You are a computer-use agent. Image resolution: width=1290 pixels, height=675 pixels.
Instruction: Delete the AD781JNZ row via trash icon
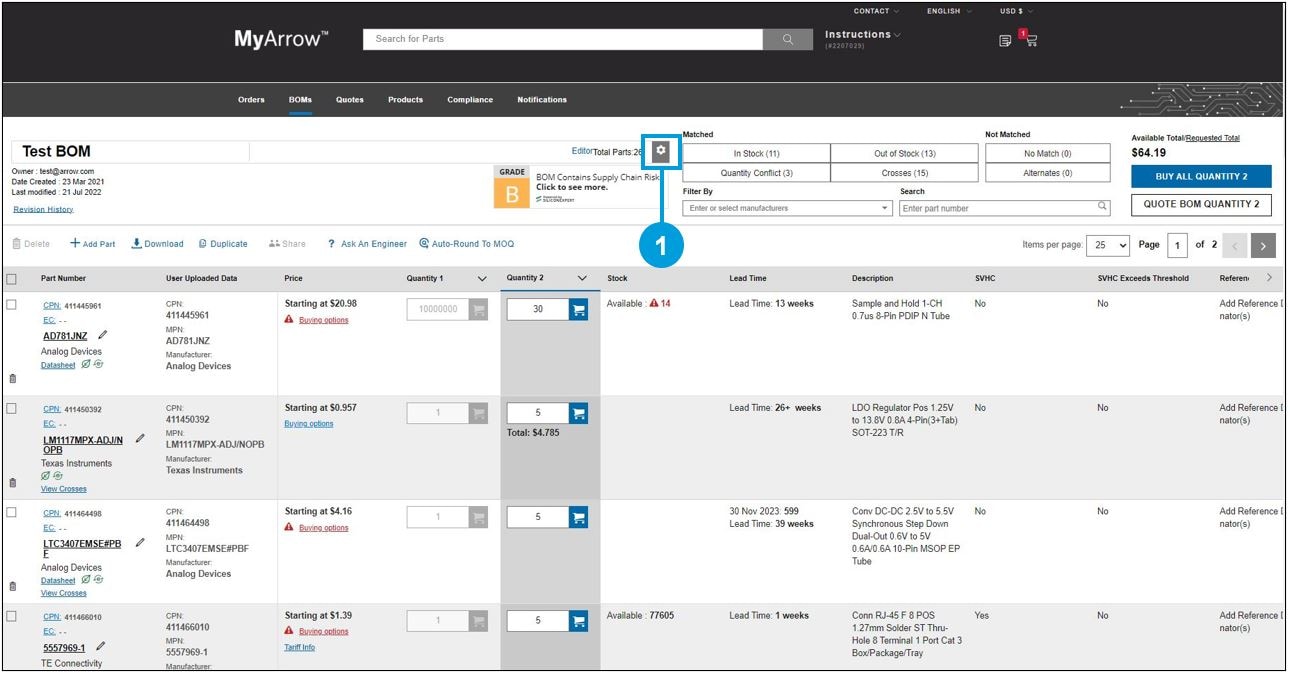tap(12, 379)
